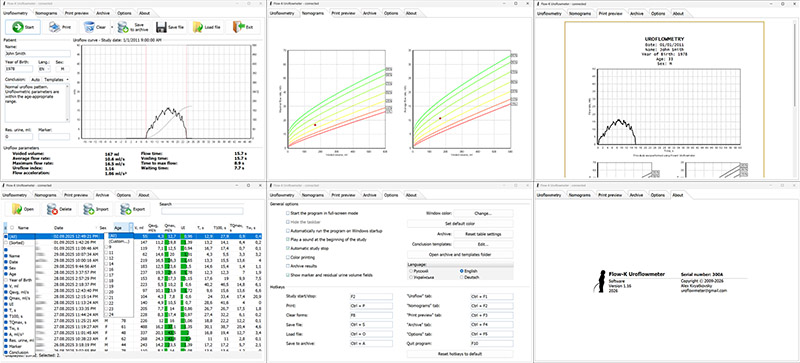The width and height of the screenshot is (800, 363).
Task: Click 'Reset hotkeys to default' button
Action: (460, 353)
